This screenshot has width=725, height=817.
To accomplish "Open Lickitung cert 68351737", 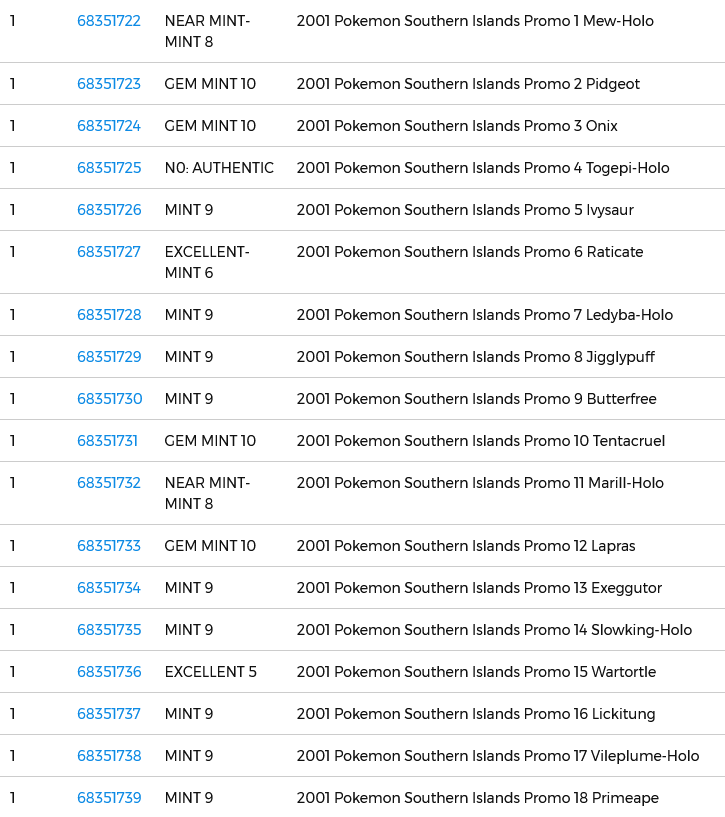I will pyautogui.click(x=109, y=714).
